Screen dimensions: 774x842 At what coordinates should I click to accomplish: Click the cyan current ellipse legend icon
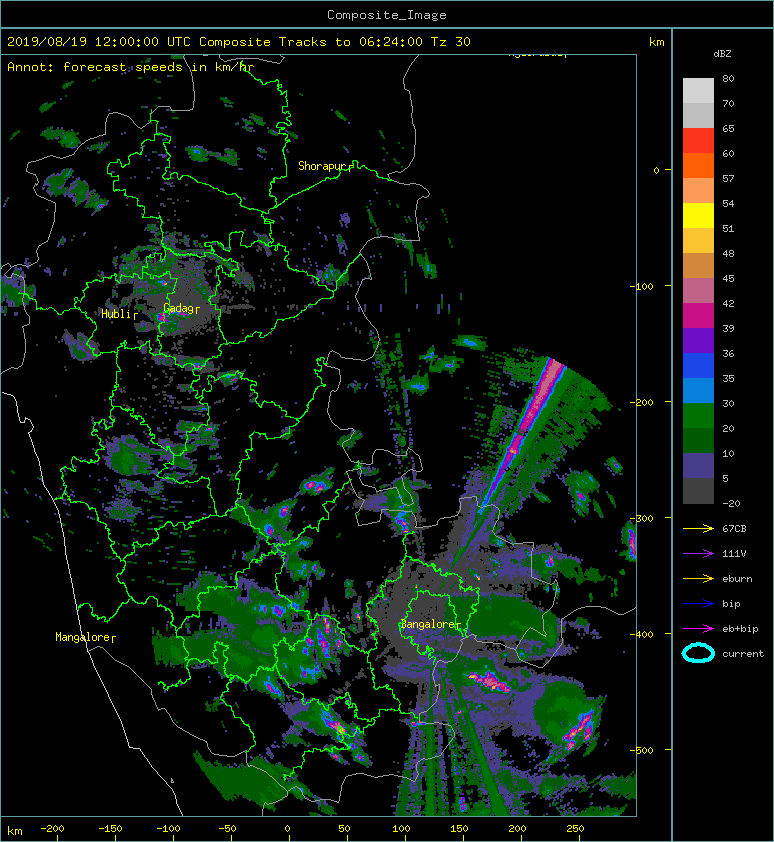pos(698,653)
